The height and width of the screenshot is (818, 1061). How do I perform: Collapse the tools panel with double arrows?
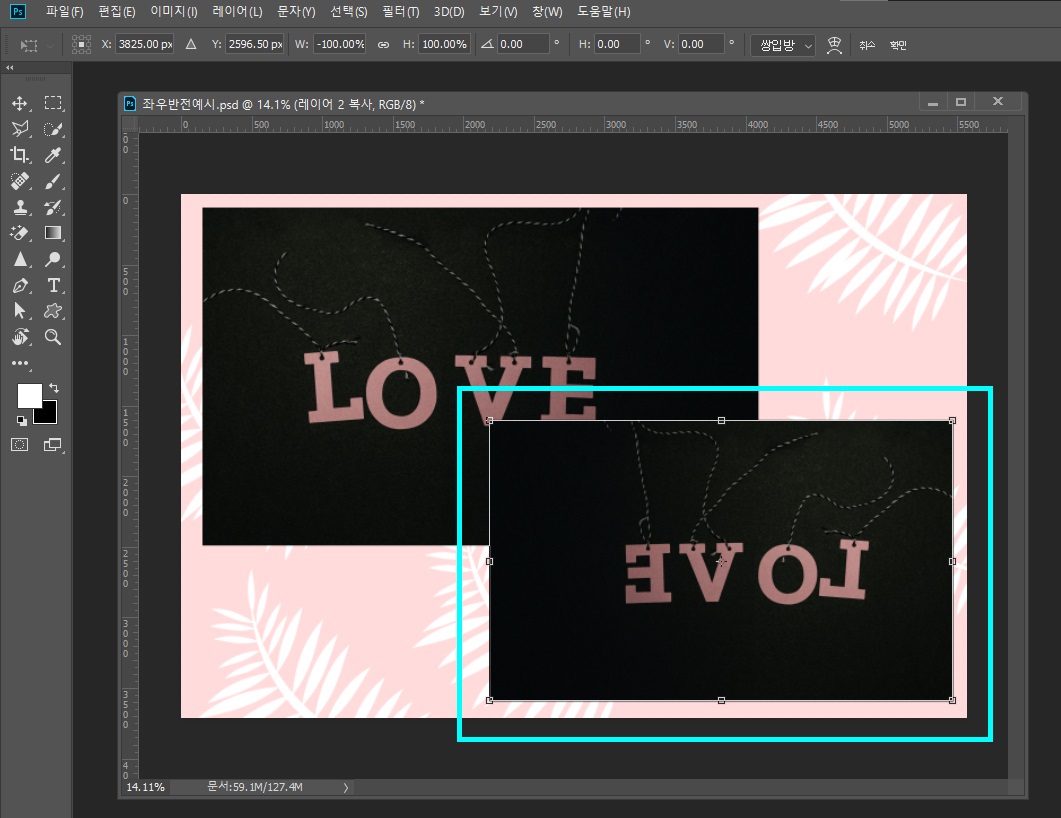tap(9, 68)
